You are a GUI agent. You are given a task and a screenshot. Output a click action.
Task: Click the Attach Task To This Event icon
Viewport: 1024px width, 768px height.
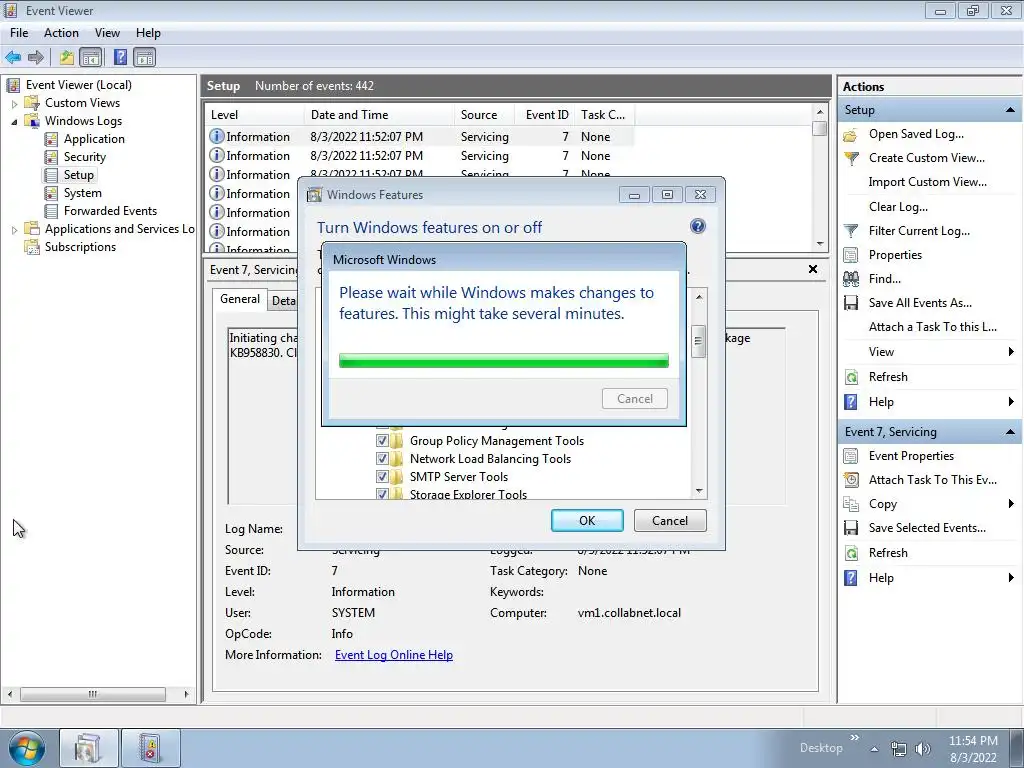pos(850,480)
